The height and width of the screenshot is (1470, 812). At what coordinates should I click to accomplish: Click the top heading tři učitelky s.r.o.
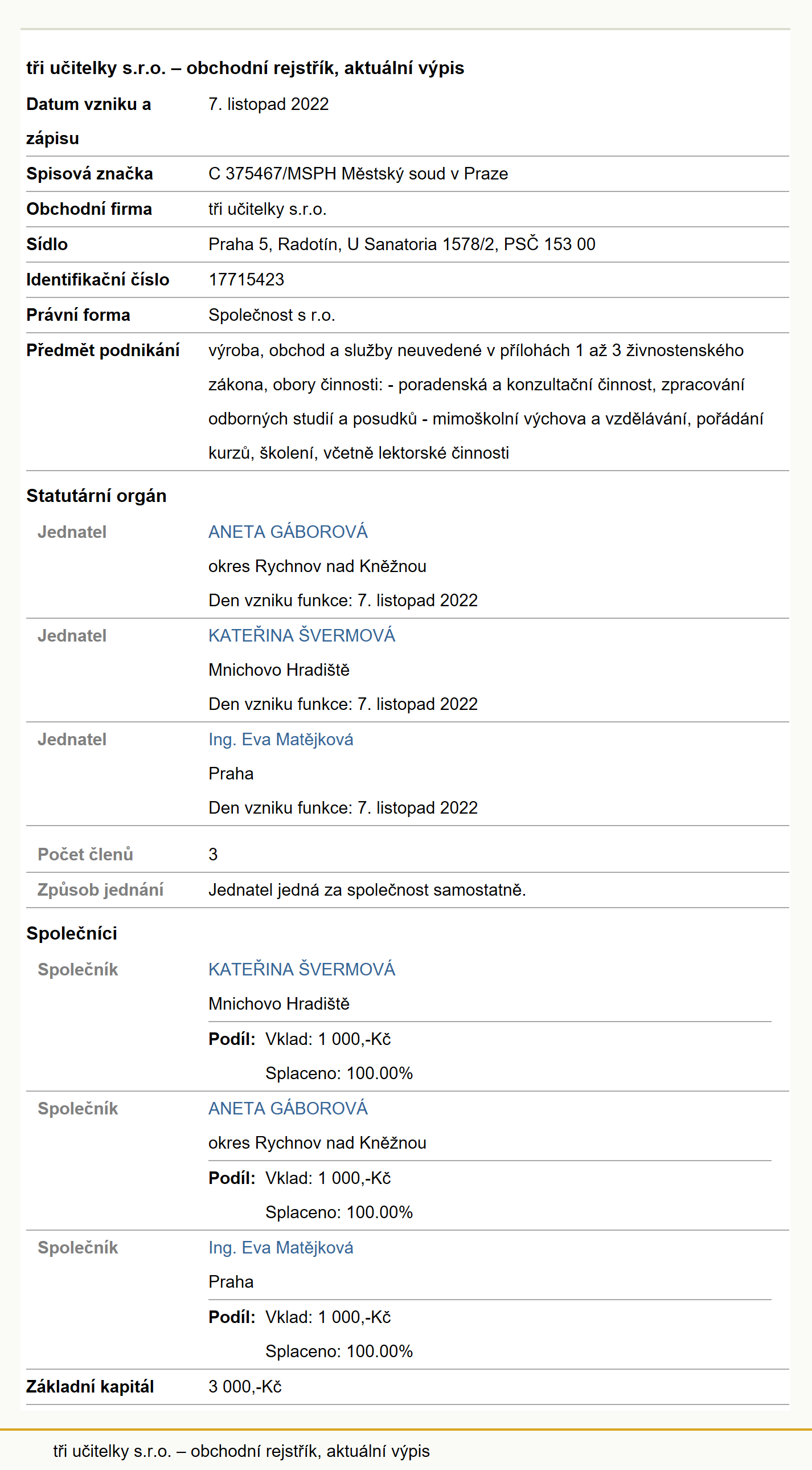[245, 68]
